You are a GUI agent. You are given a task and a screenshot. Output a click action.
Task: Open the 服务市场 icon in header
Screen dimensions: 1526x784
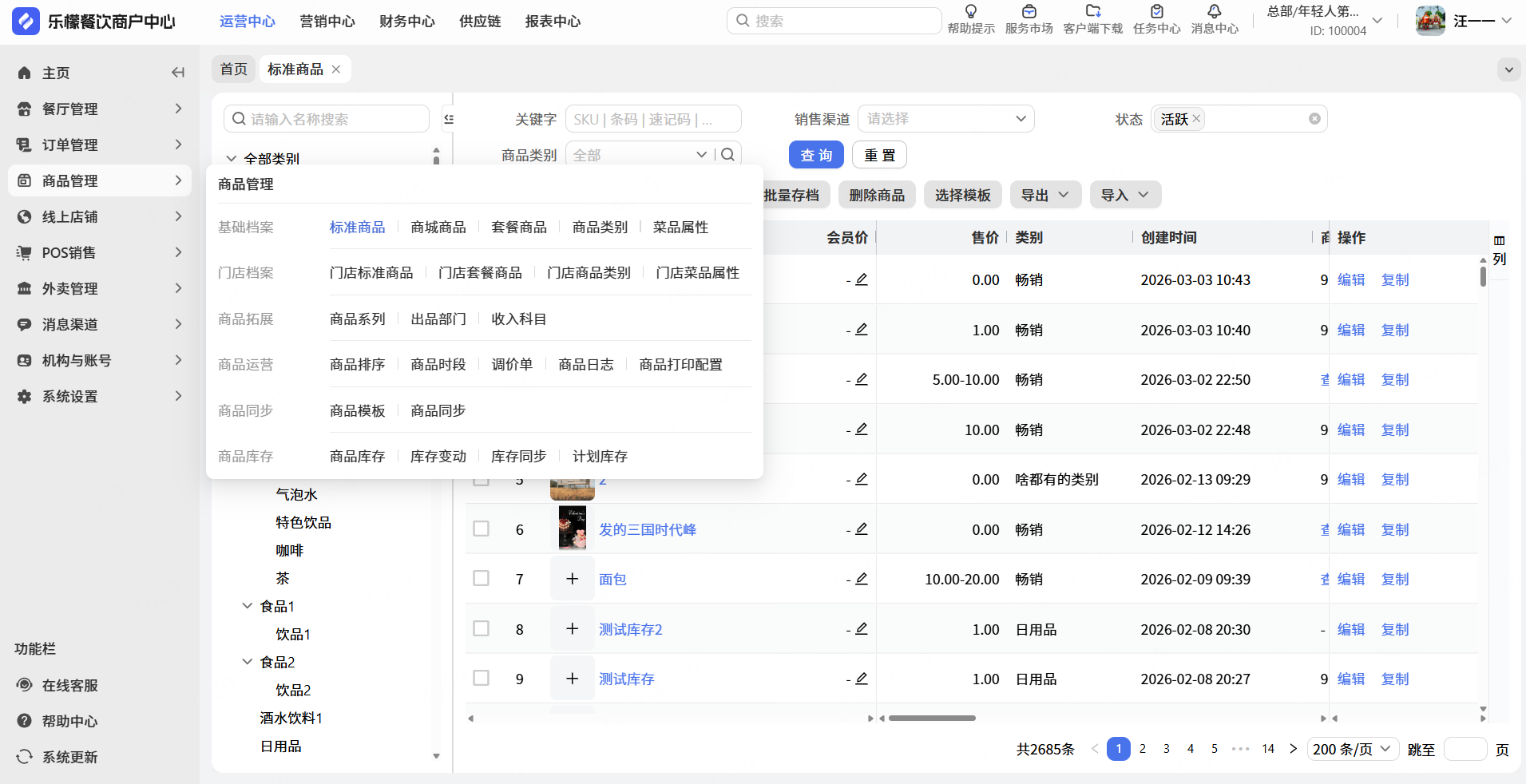click(1029, 12)
